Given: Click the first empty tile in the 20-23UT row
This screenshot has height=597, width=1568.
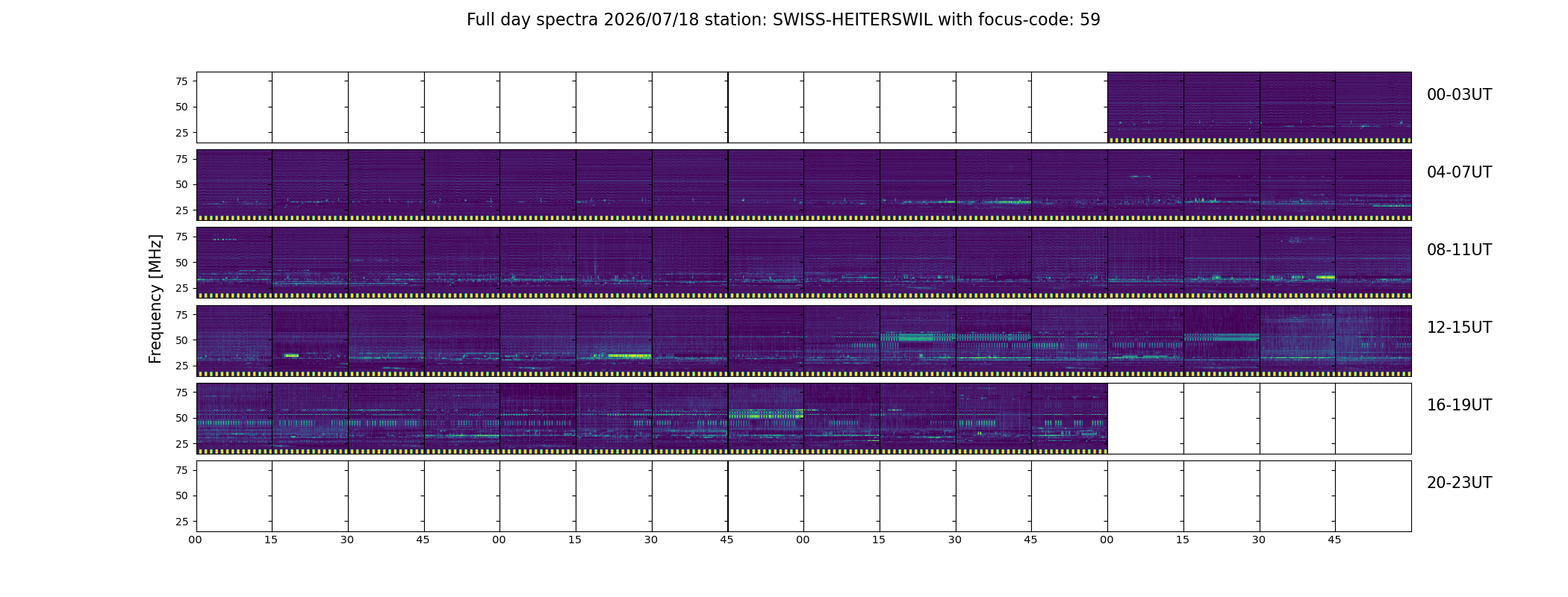Looking at the screenshot, I should click(234, 496).
